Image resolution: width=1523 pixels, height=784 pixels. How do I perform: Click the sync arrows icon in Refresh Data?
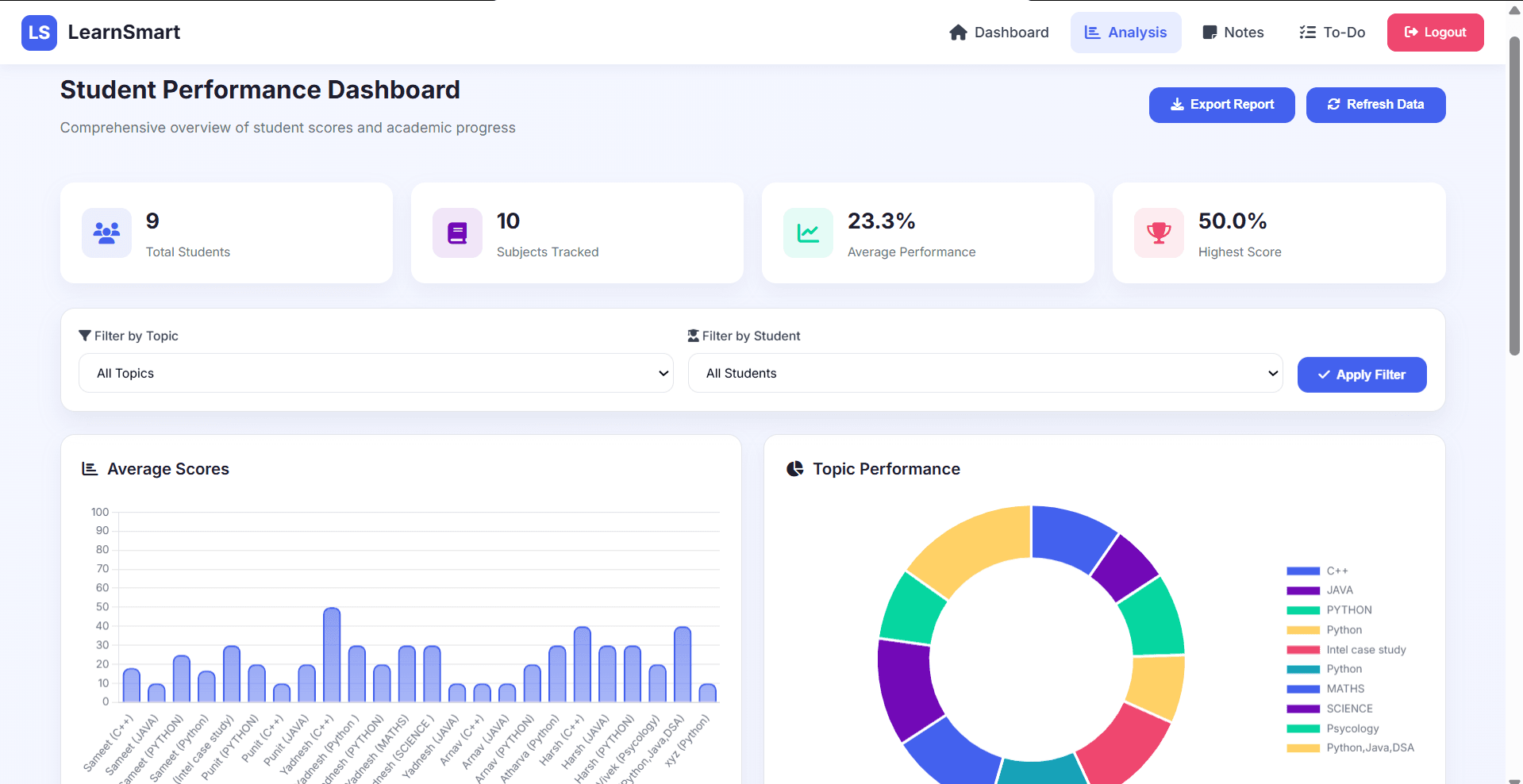[1333, 105]
